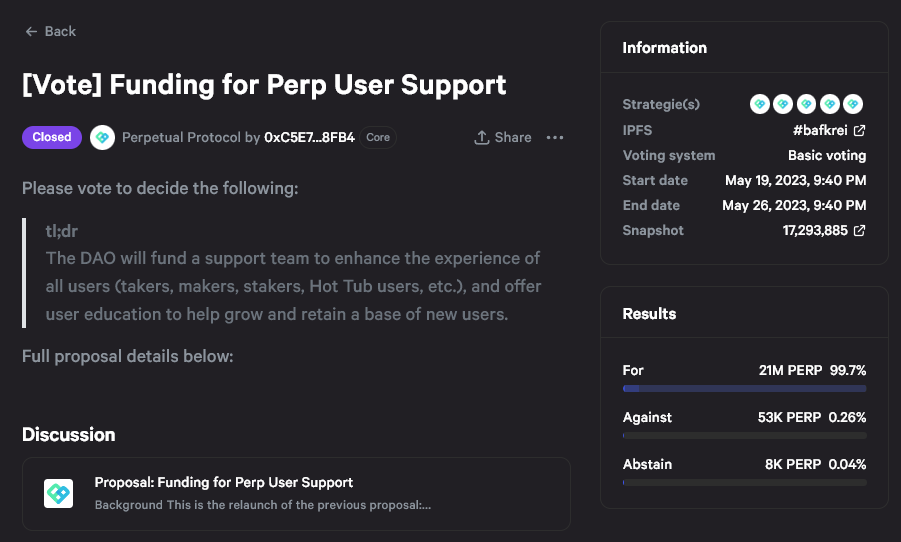
Task: Click the Perpetual Protocol space name
Action: coord(181,137)
